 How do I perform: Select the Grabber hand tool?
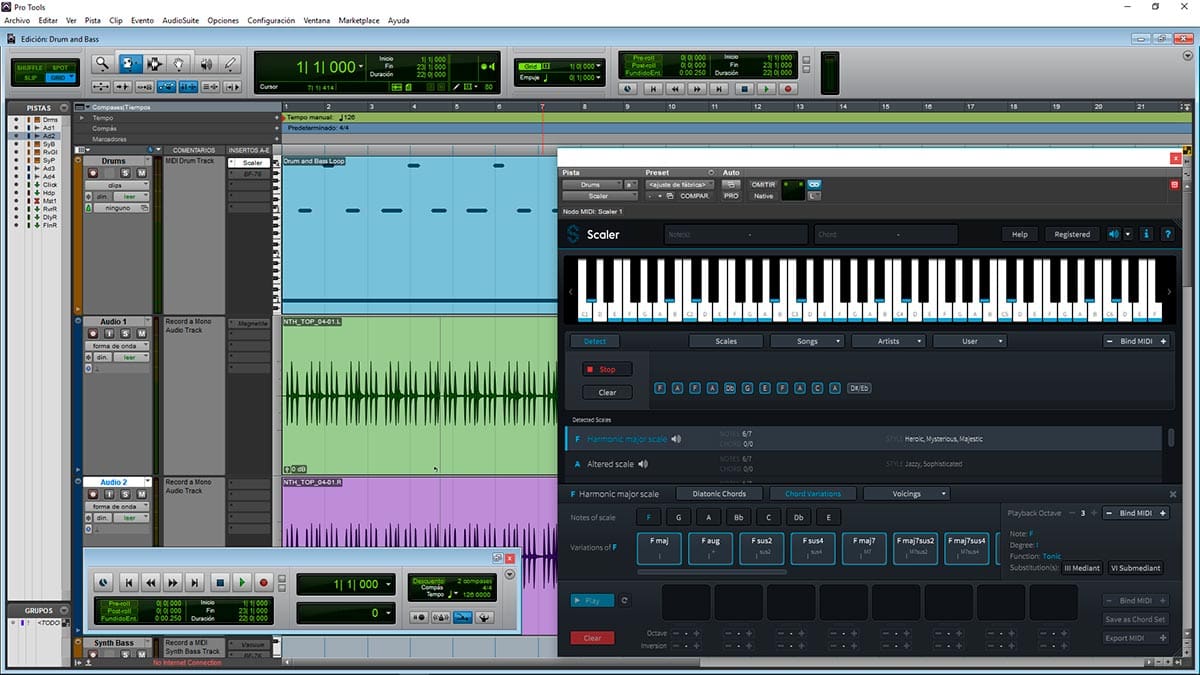click(180, 64)
